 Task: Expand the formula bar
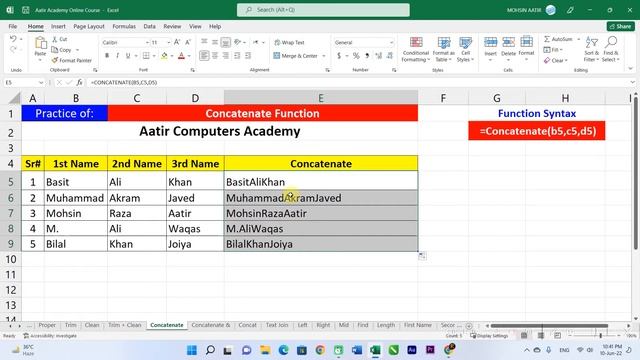click(632, 82)
